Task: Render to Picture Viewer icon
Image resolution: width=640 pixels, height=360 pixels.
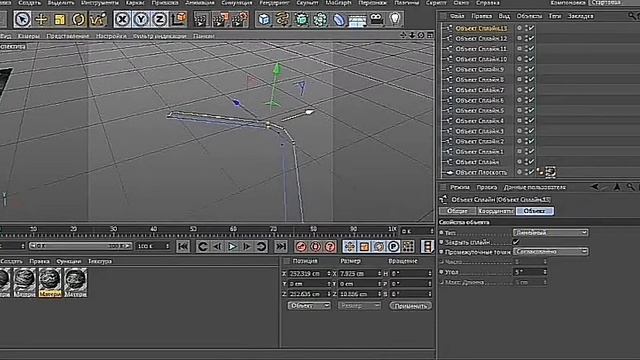Action: 220,19
